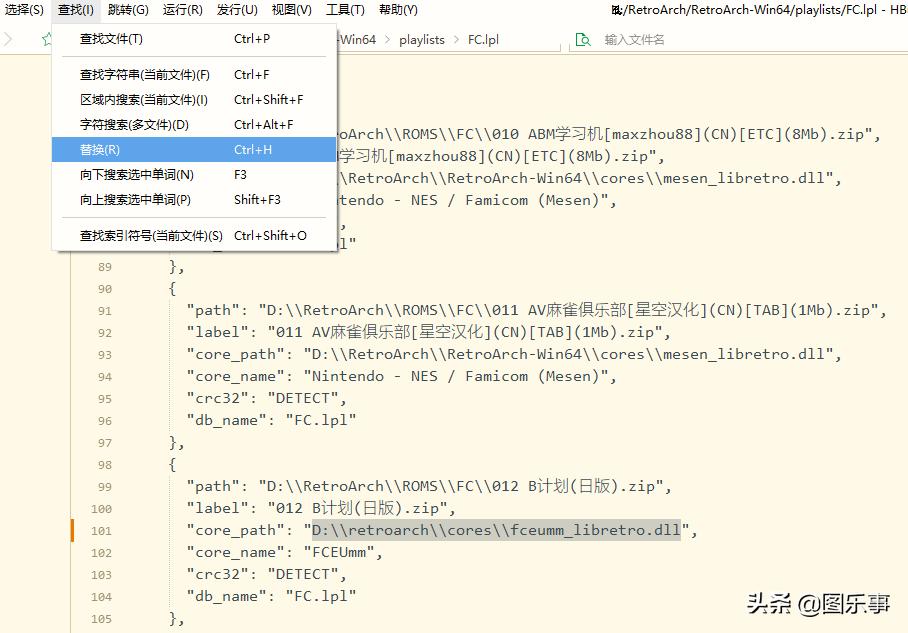Click line number 101 in the gutter

pyautogui.click(x=104, y=529)
